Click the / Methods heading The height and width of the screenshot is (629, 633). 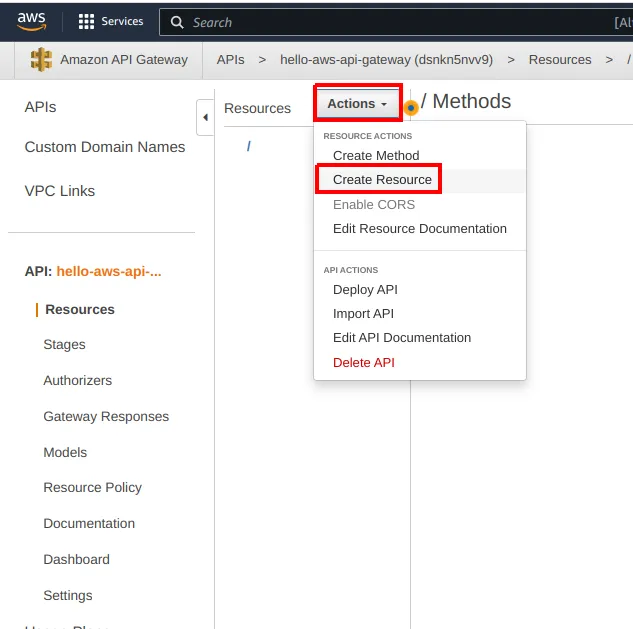[466, 101]
